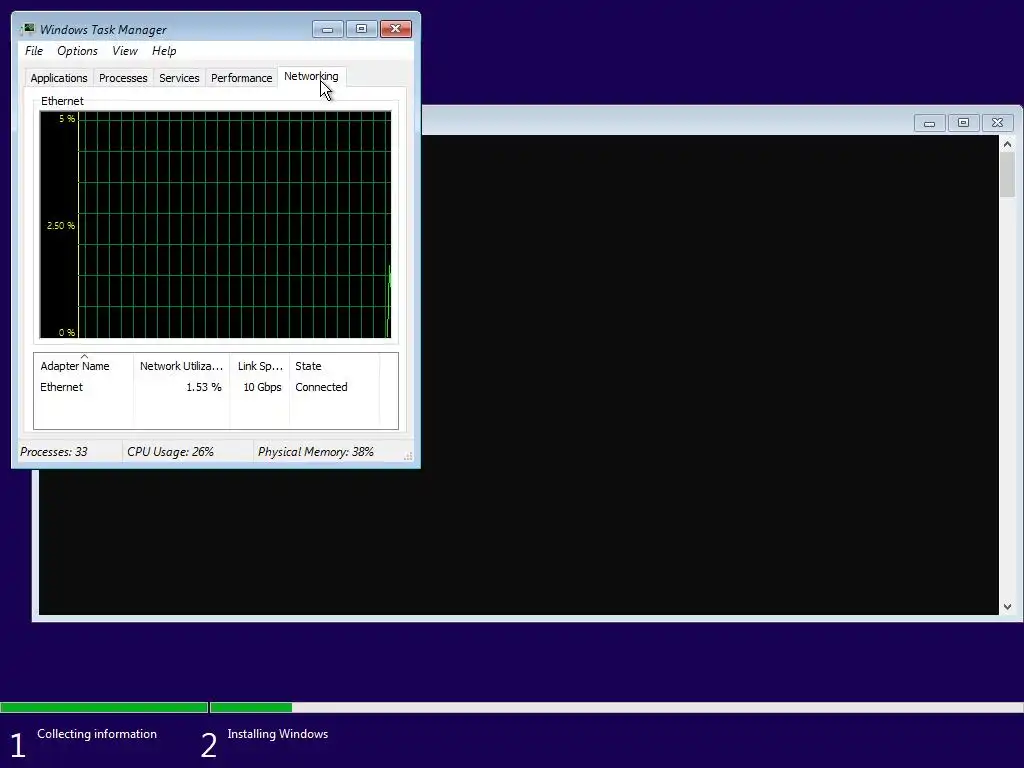Click the Installing Windows step label

(x=278, y=734)
